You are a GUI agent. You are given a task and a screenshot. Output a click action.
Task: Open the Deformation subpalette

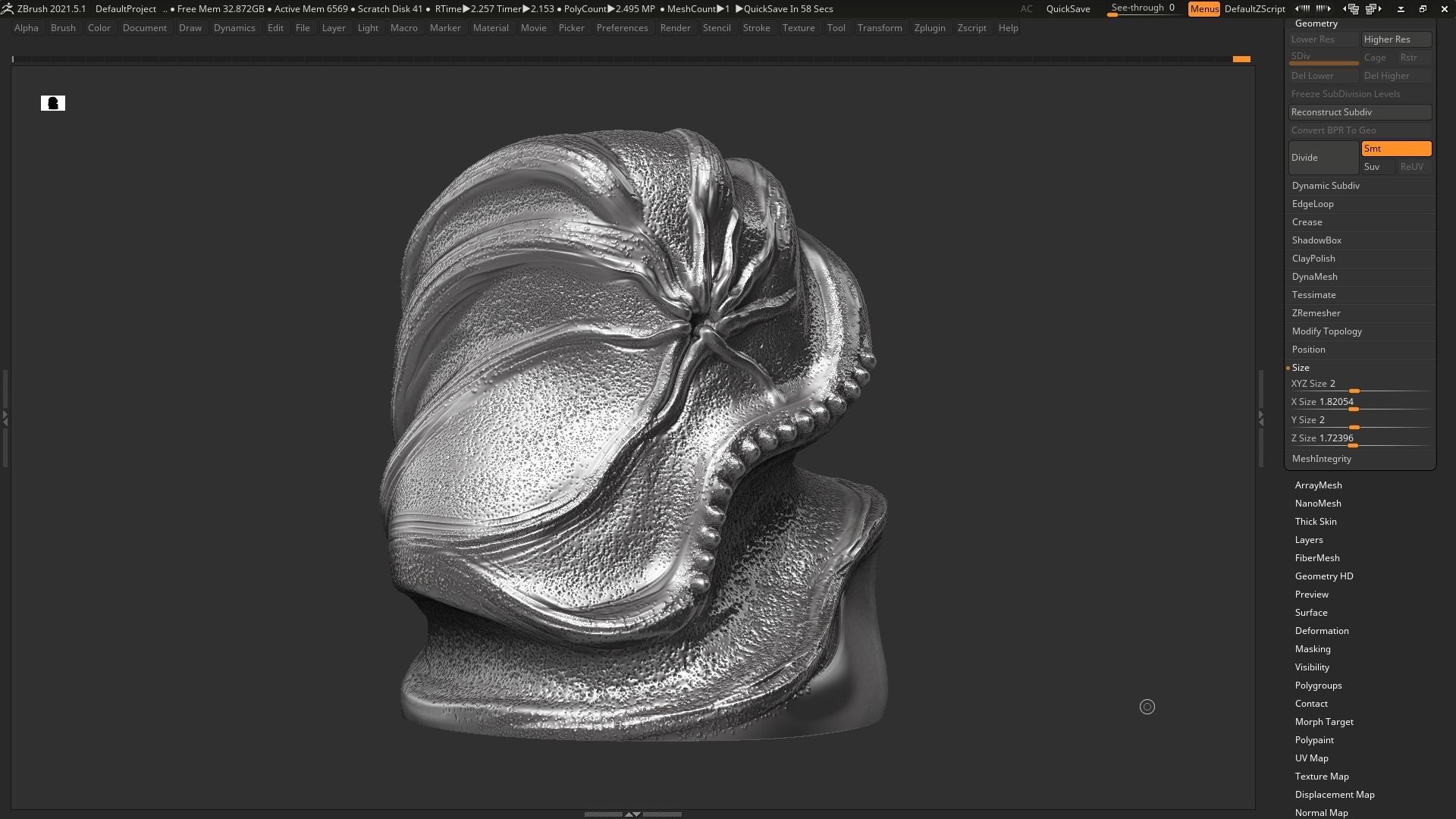1322,631
